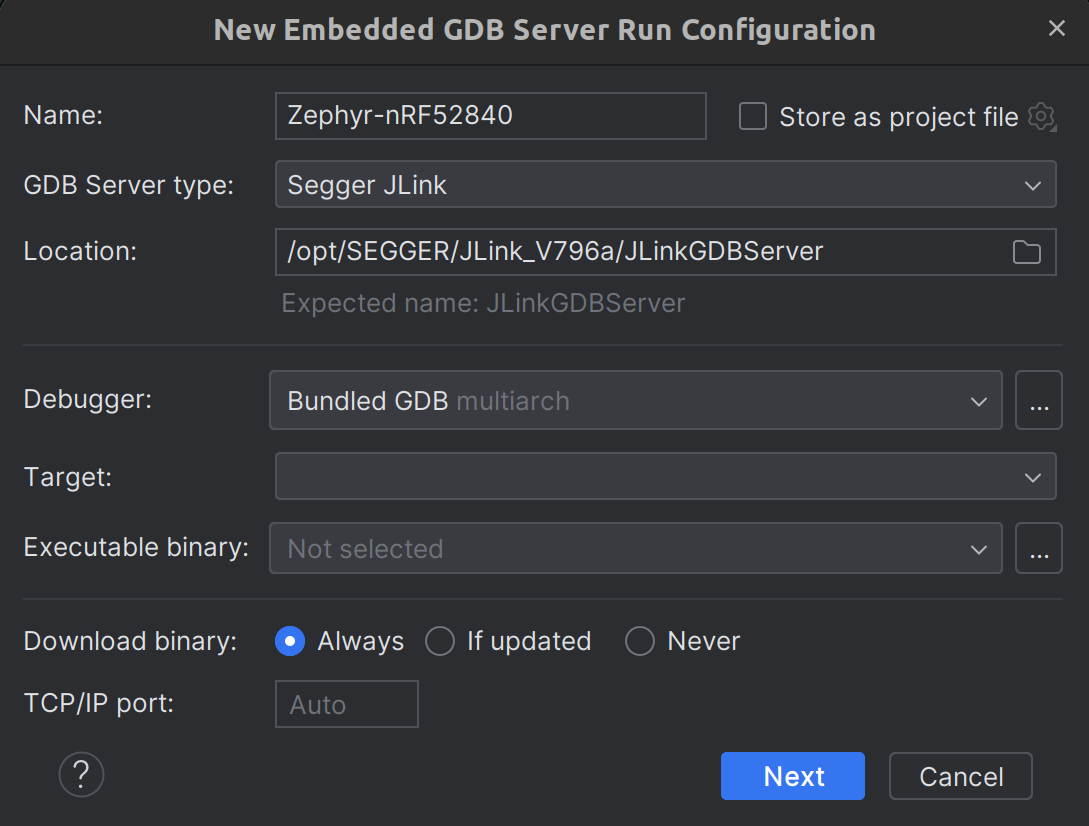Expand the Executable binary dropdown
This screenshot has width=1089, height=826.
[x=635, y=548]
